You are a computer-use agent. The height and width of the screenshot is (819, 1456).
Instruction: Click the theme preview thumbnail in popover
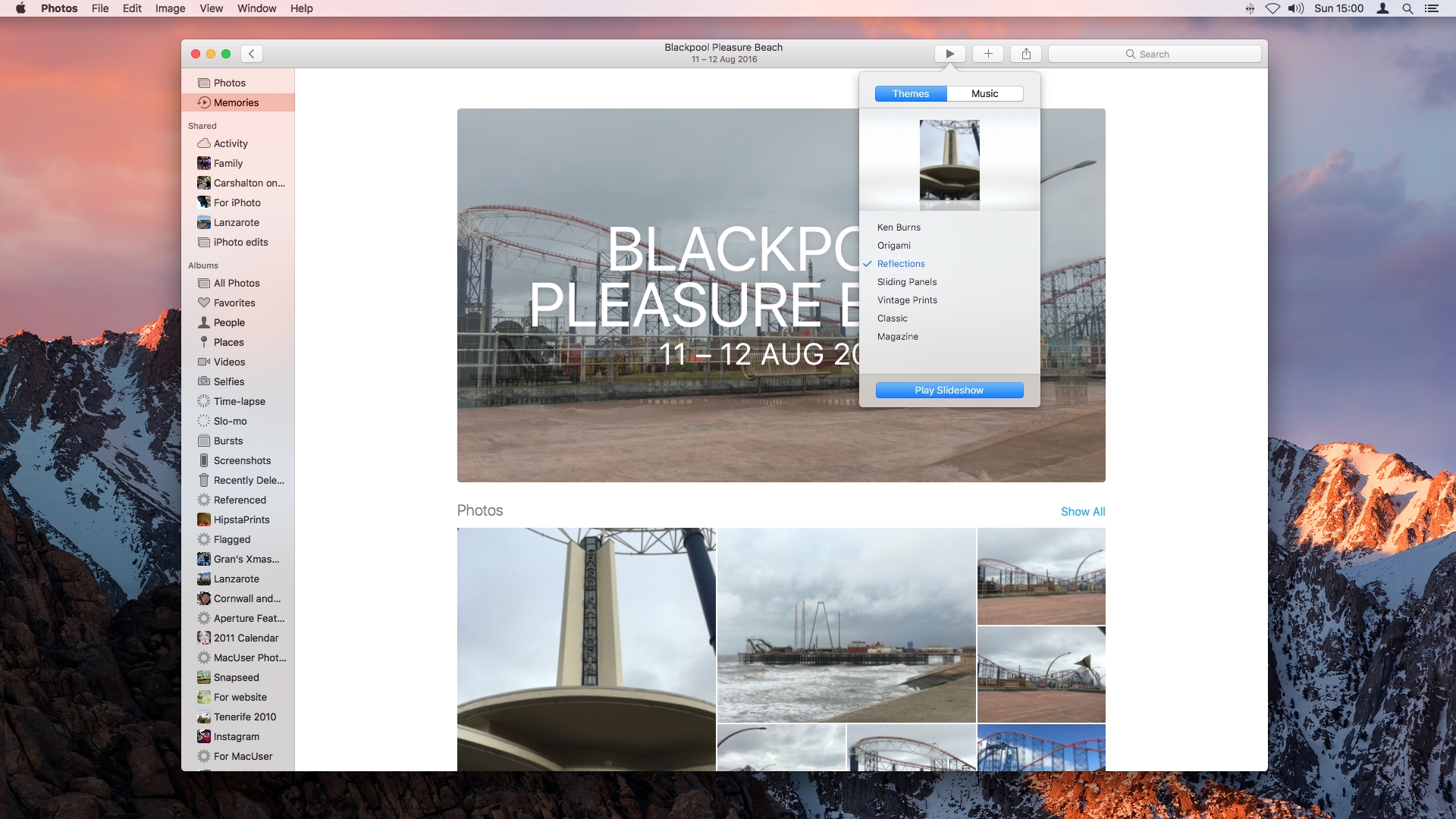949,165
